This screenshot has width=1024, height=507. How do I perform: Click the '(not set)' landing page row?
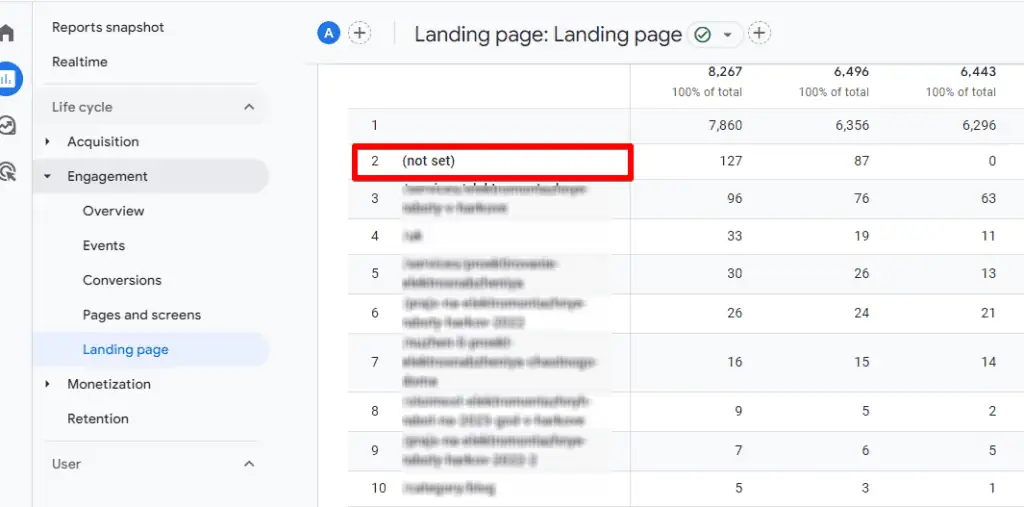(492, 161)
